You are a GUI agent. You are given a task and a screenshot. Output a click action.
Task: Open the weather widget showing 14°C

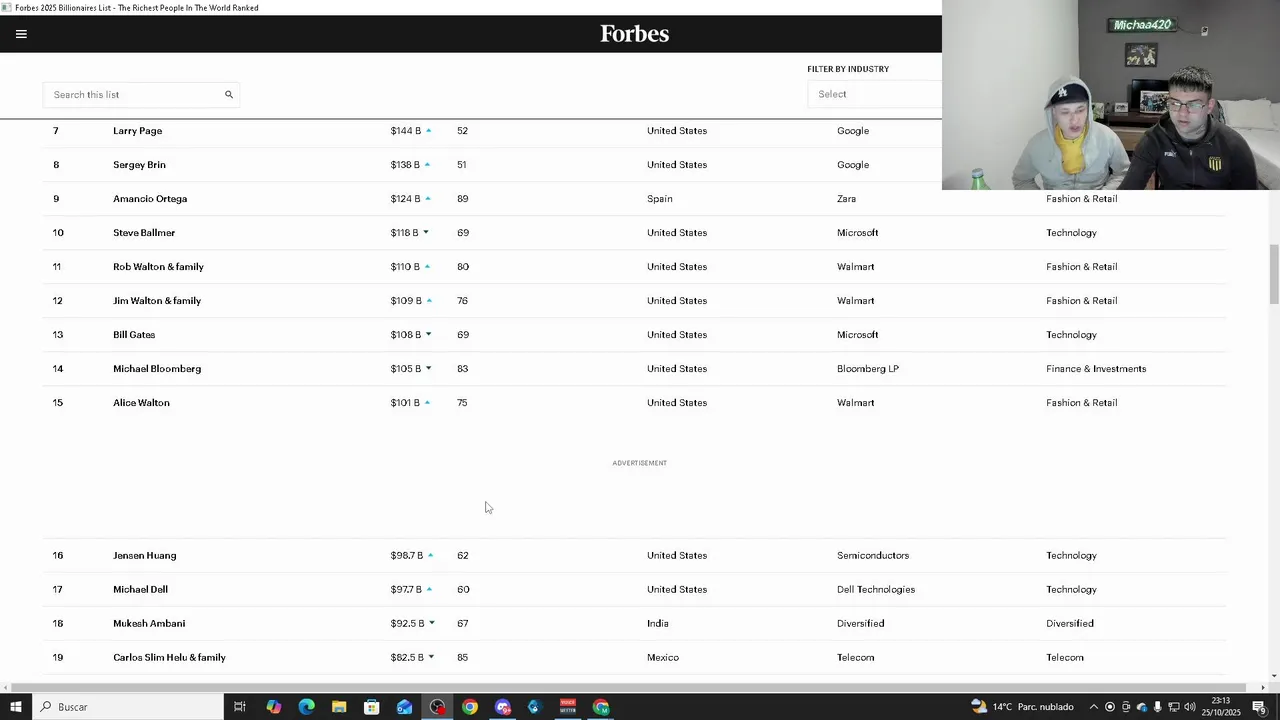click(1023, 707)
